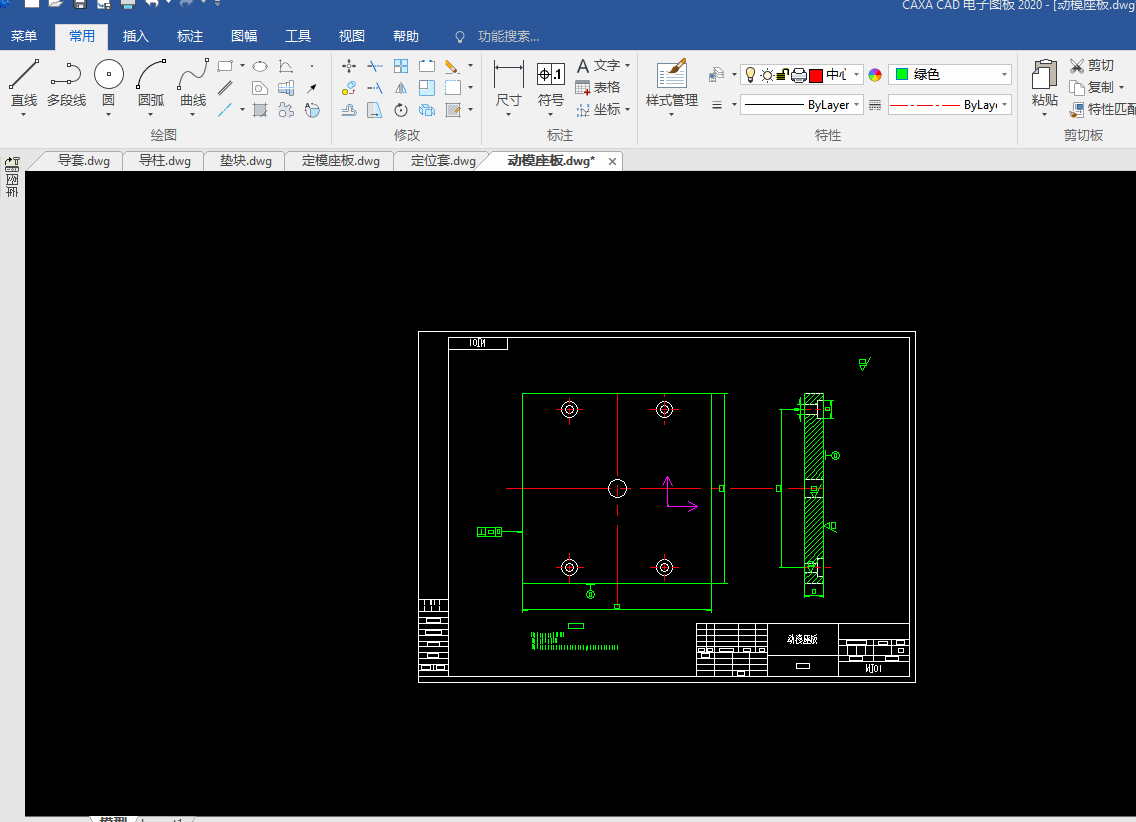Image resolution: width=1136 pixels, height=822 pixels.
Task: Expand the 圆 dropdown arrow
Action: click(x=109, y=114)
